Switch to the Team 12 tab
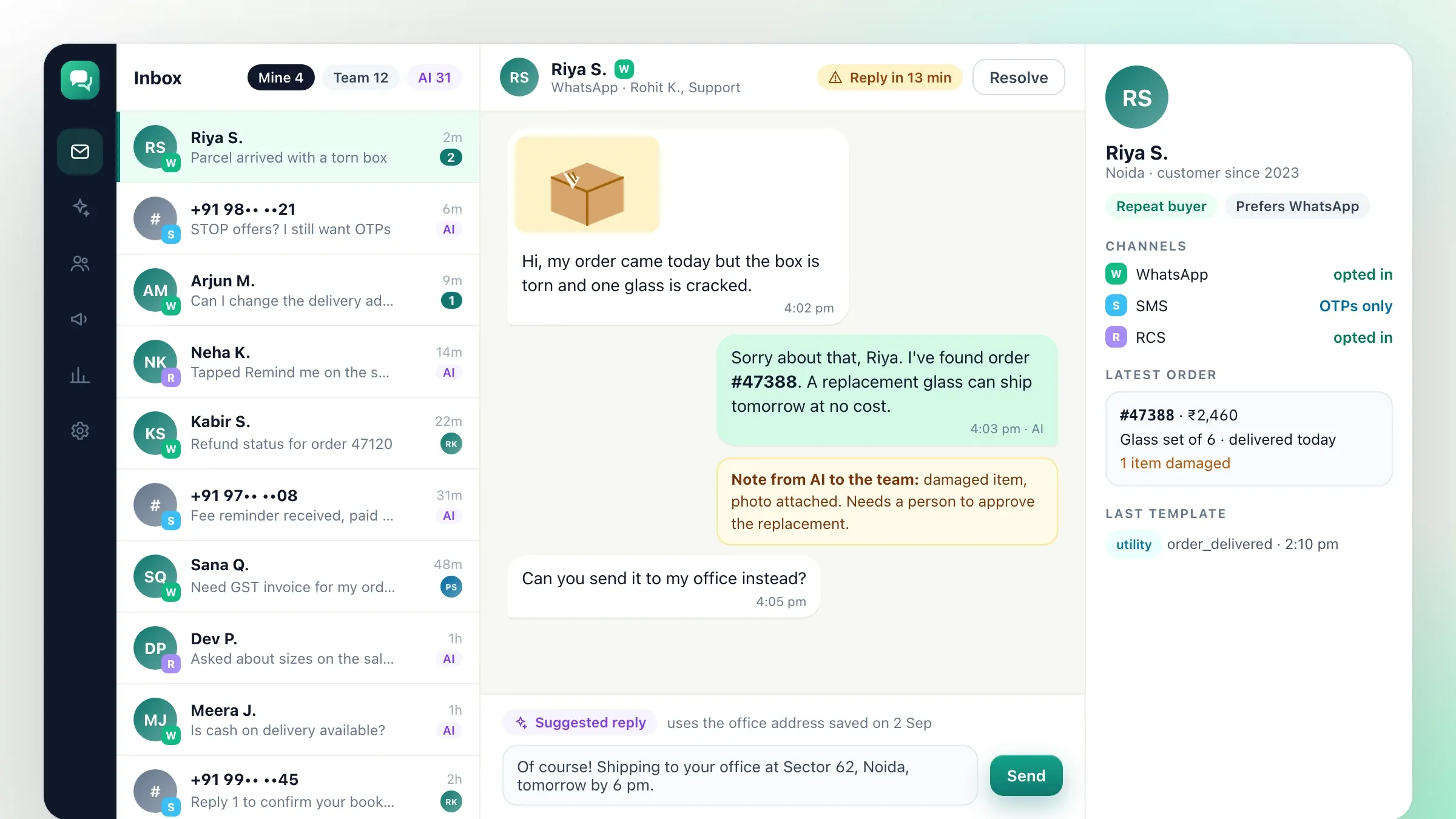This screenshot has height=819, width=1456. pos(361,78)
